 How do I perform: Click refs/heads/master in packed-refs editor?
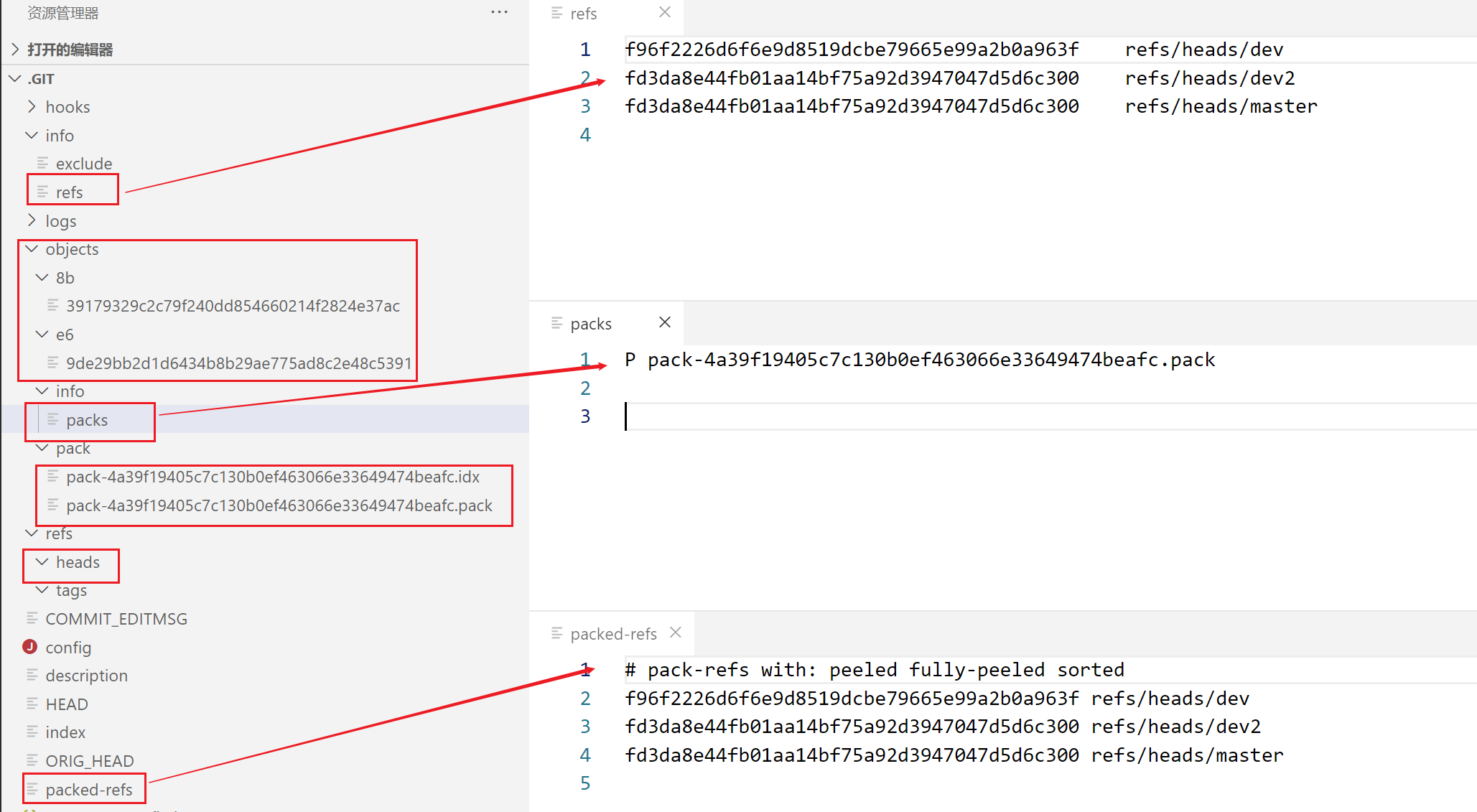pyautogui.click(x=1188, y=755)
